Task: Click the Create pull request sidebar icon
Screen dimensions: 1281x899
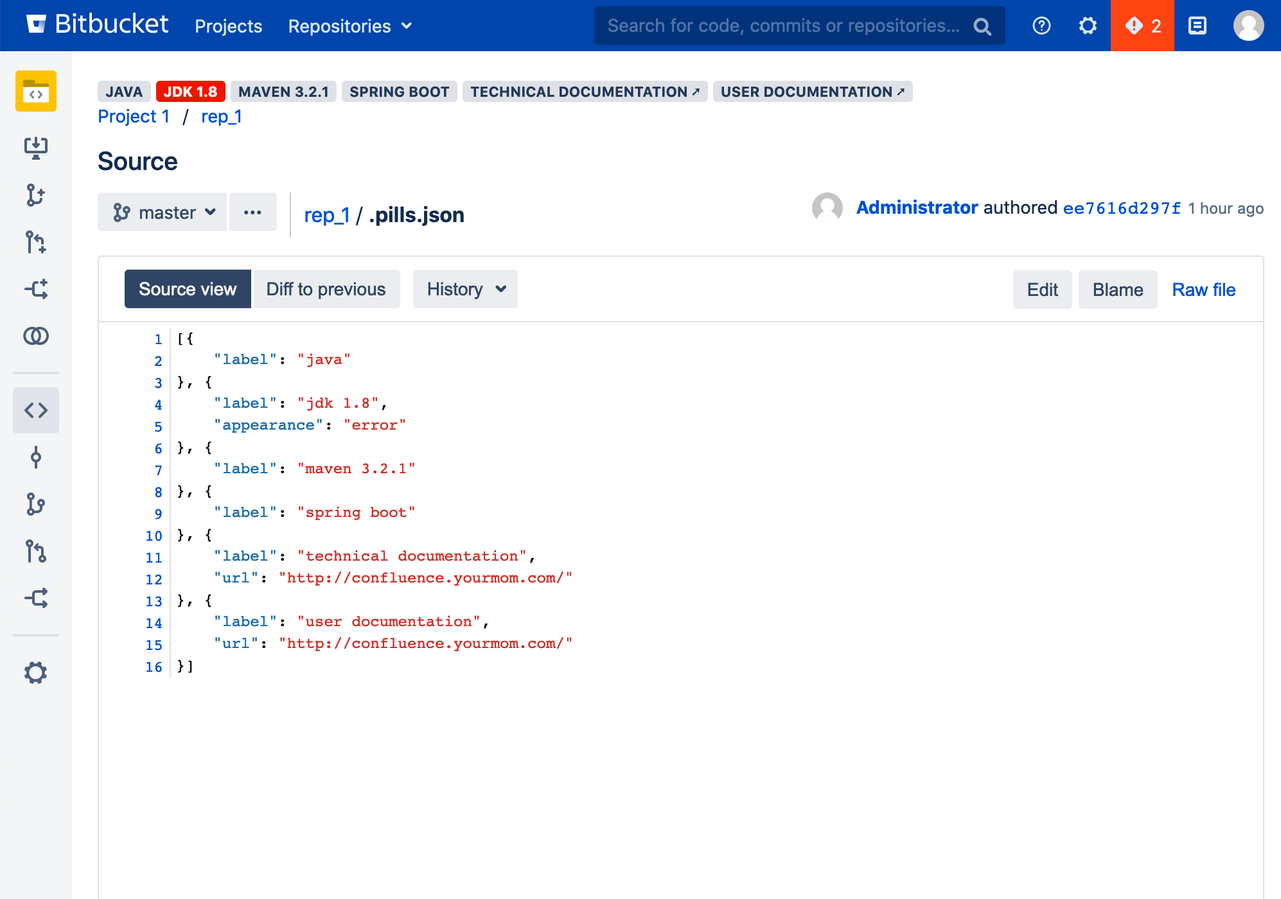Action: coord(36,242)
